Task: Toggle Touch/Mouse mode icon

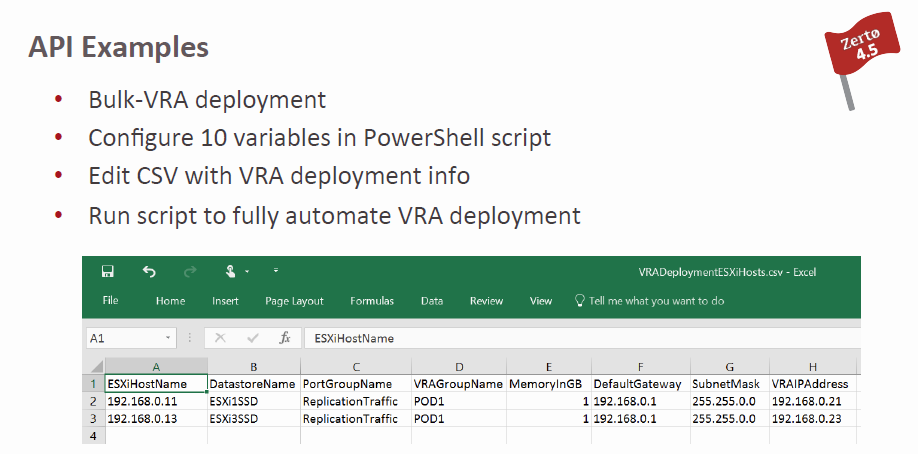Action: click(x=231, y=271)
